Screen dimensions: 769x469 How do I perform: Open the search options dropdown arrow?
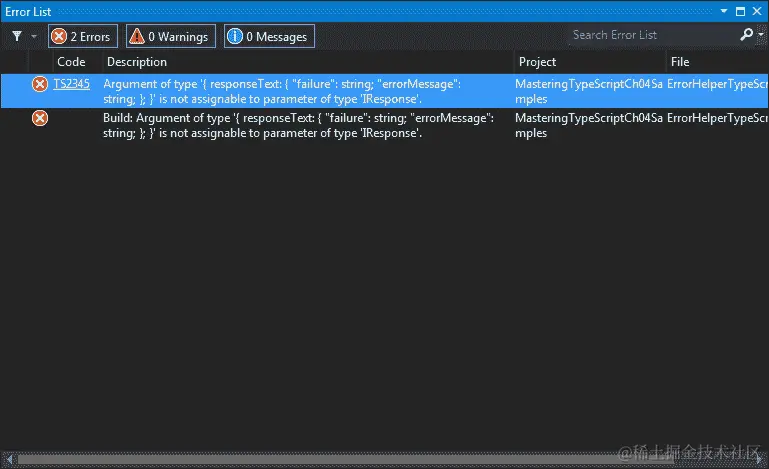coord(761,34)
